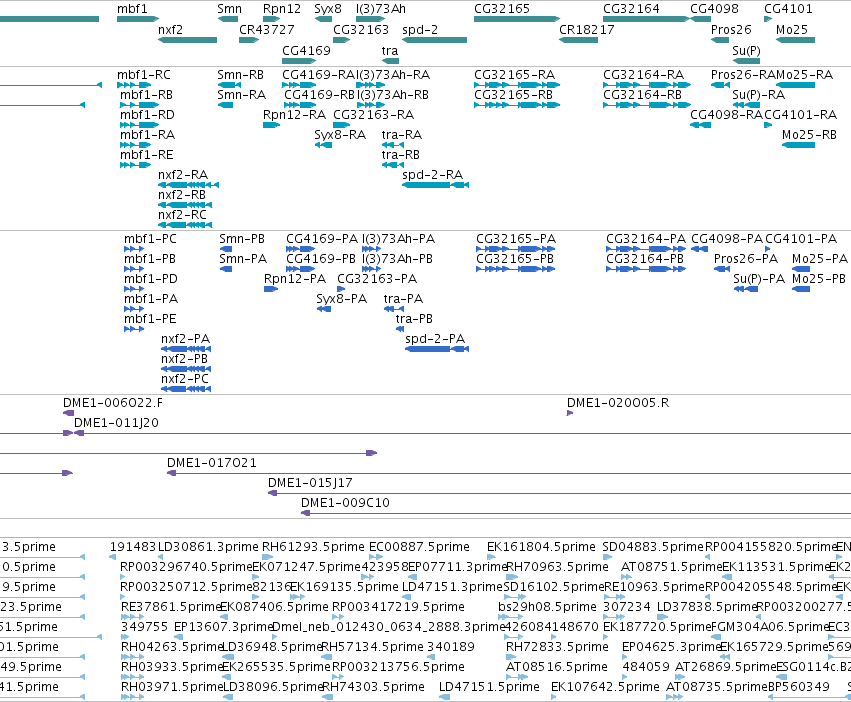Select transcript CG32165-RB glyph
851x702 pixels.
[x=517, y=105]
